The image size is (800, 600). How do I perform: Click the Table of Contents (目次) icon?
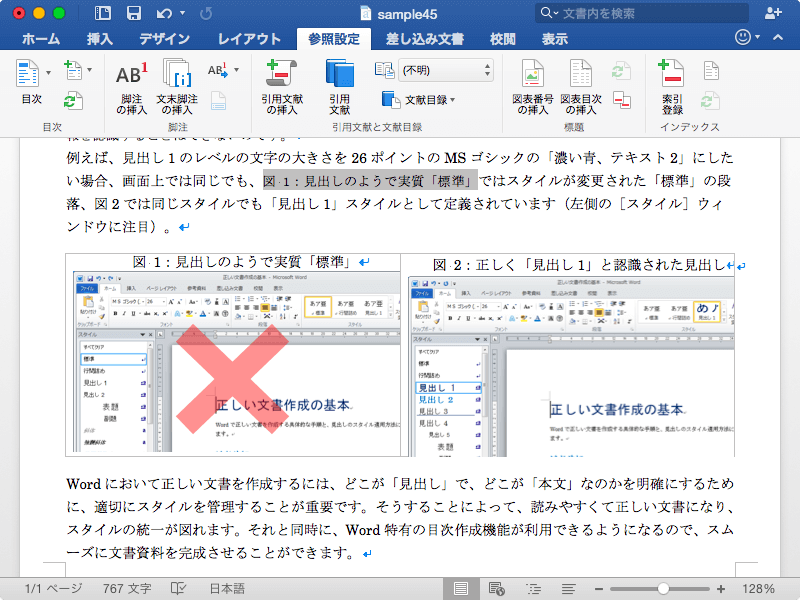pos(28,73)
